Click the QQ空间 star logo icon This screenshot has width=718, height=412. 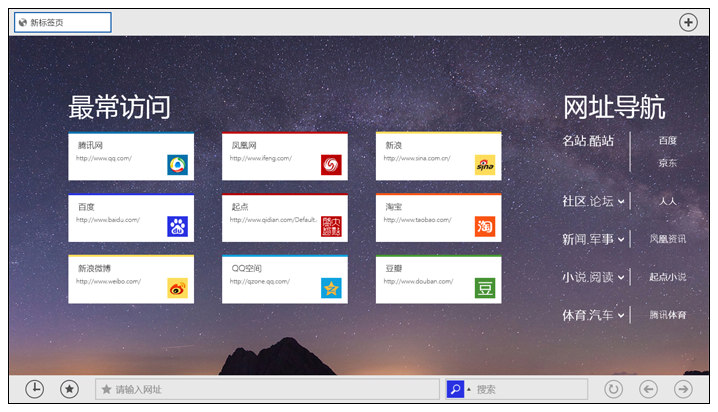[331, 288]
